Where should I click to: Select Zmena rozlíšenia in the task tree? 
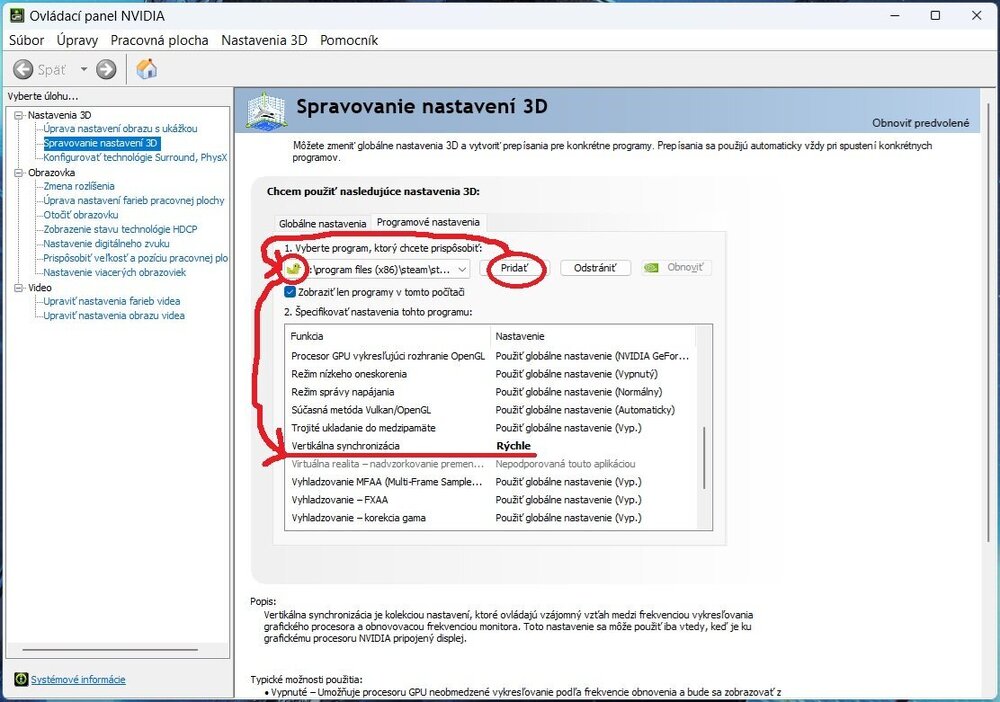click(79, 186)
